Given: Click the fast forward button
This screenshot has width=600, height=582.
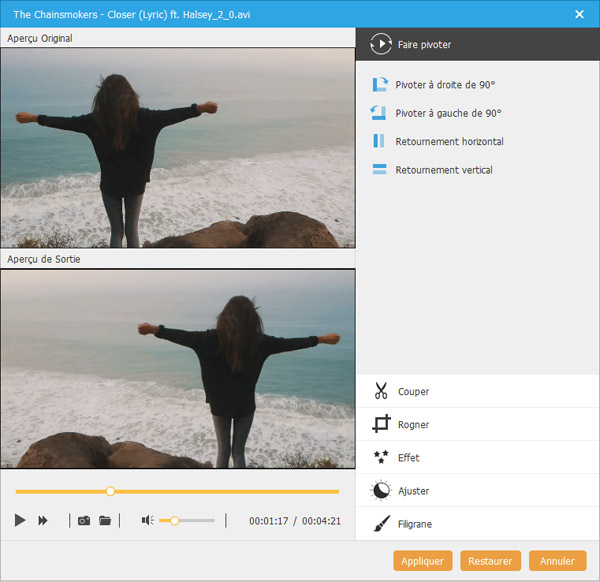Looking at the screenshot, I should click(x=43, y=520).
